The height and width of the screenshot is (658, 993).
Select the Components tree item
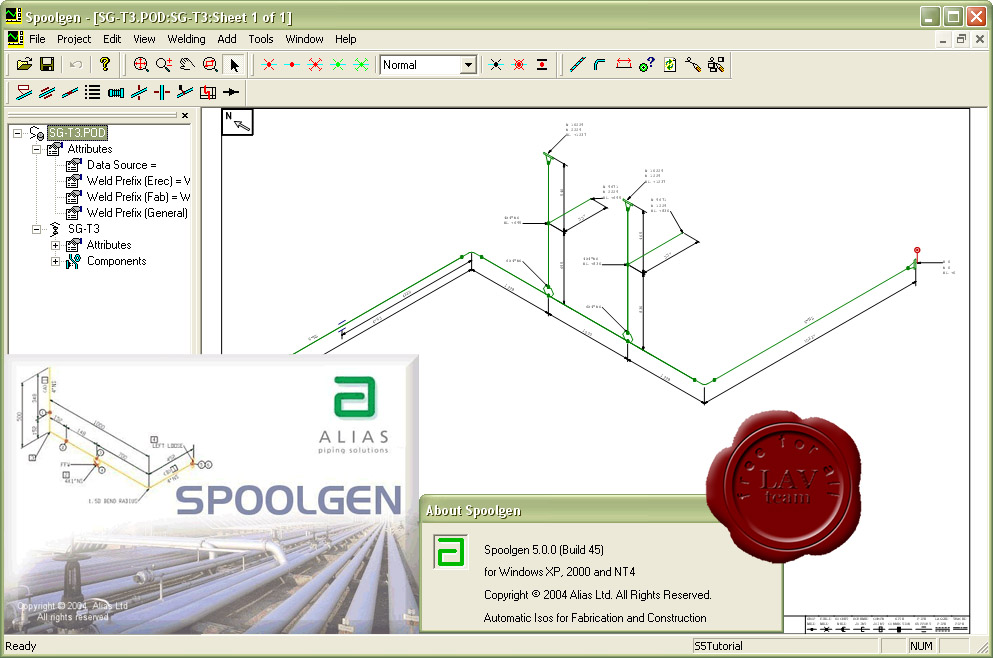coord(117,261)
